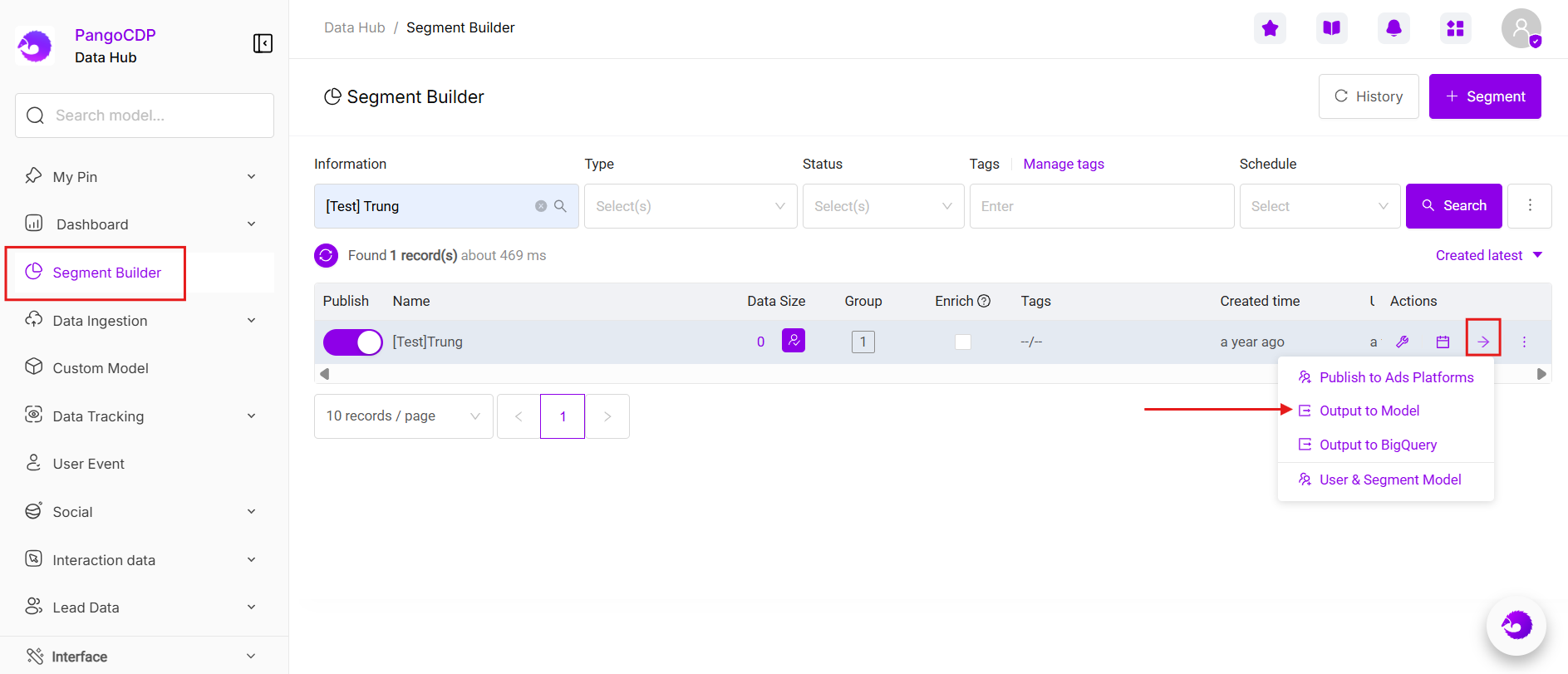Viewport: 1568px width, 674px height.
Task: Refresh results with the purple reload icon
Action: pos(327,255)
